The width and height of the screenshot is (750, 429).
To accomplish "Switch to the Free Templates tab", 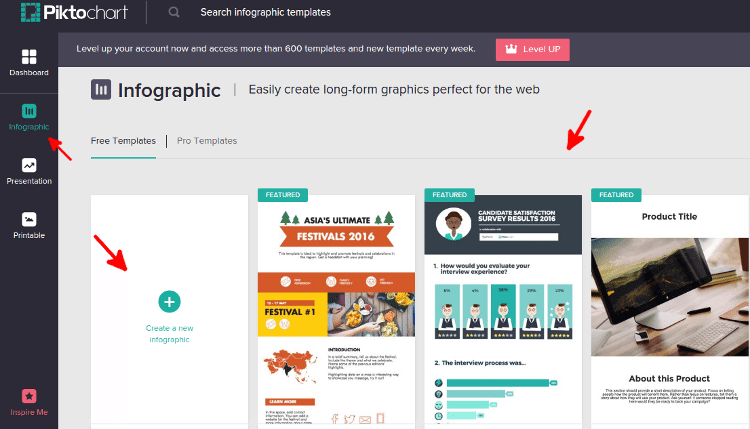I will point(123,141).
